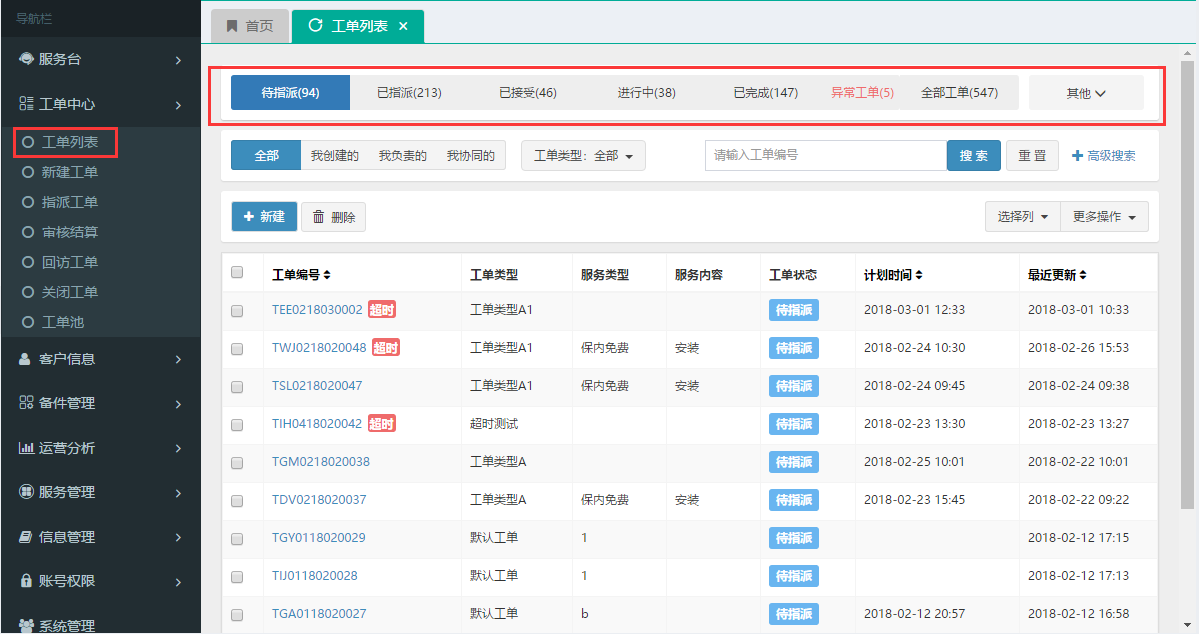Select the 已指派(213) status tab

tap(409, 93)
